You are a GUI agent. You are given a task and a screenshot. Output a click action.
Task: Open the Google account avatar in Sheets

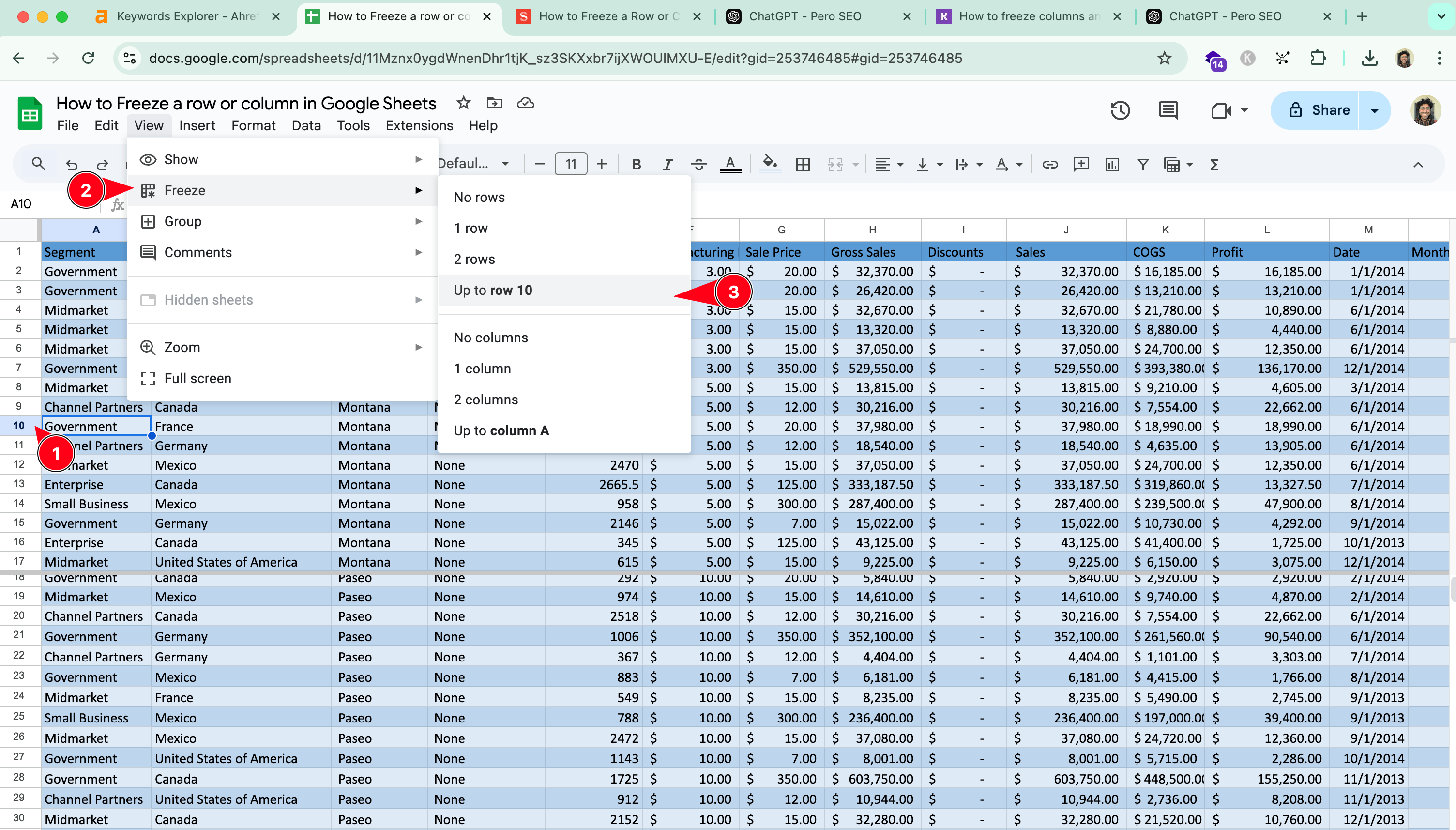[x=1425, y=110]
